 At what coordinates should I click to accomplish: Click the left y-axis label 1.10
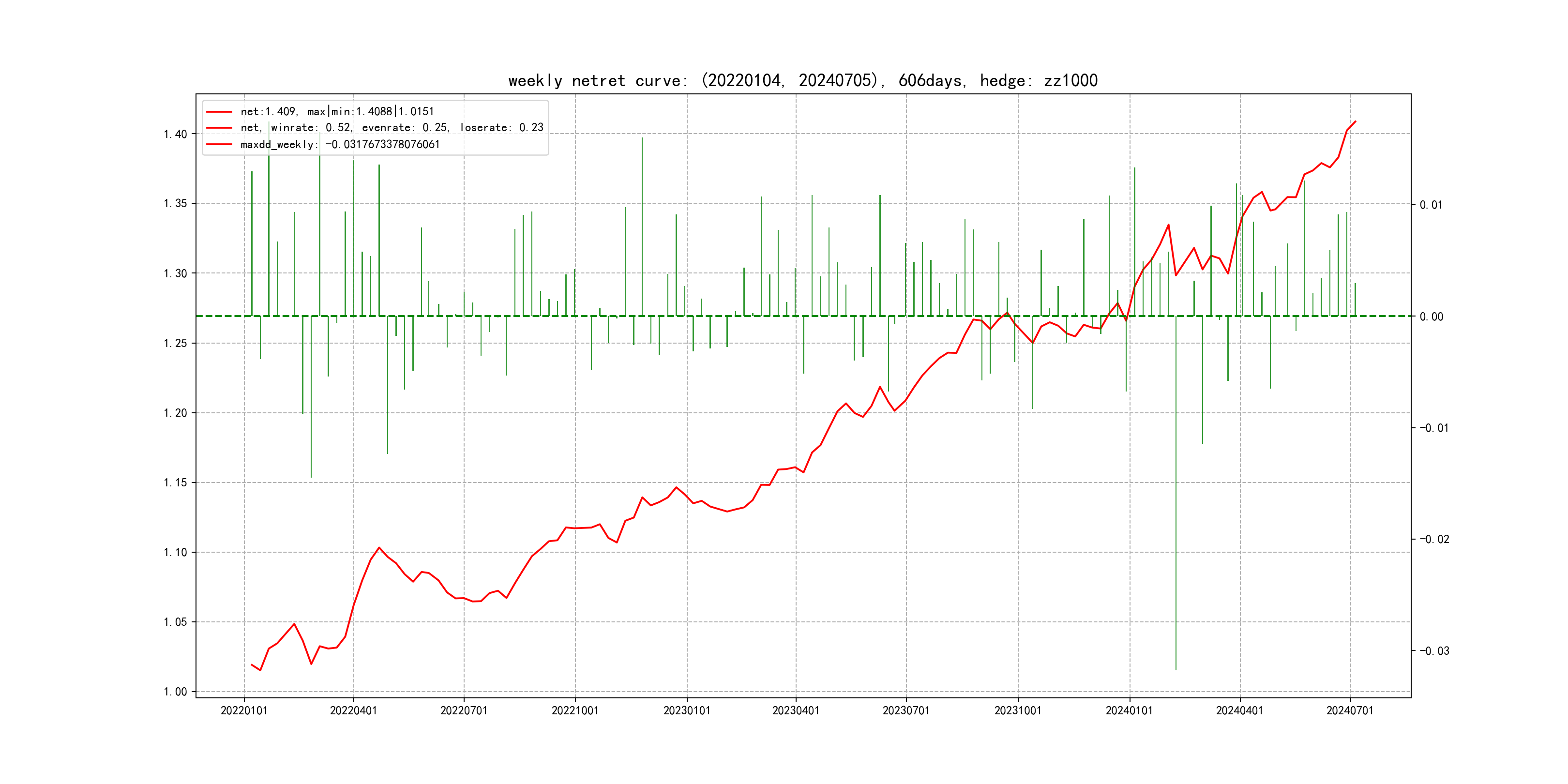[175, 552]
